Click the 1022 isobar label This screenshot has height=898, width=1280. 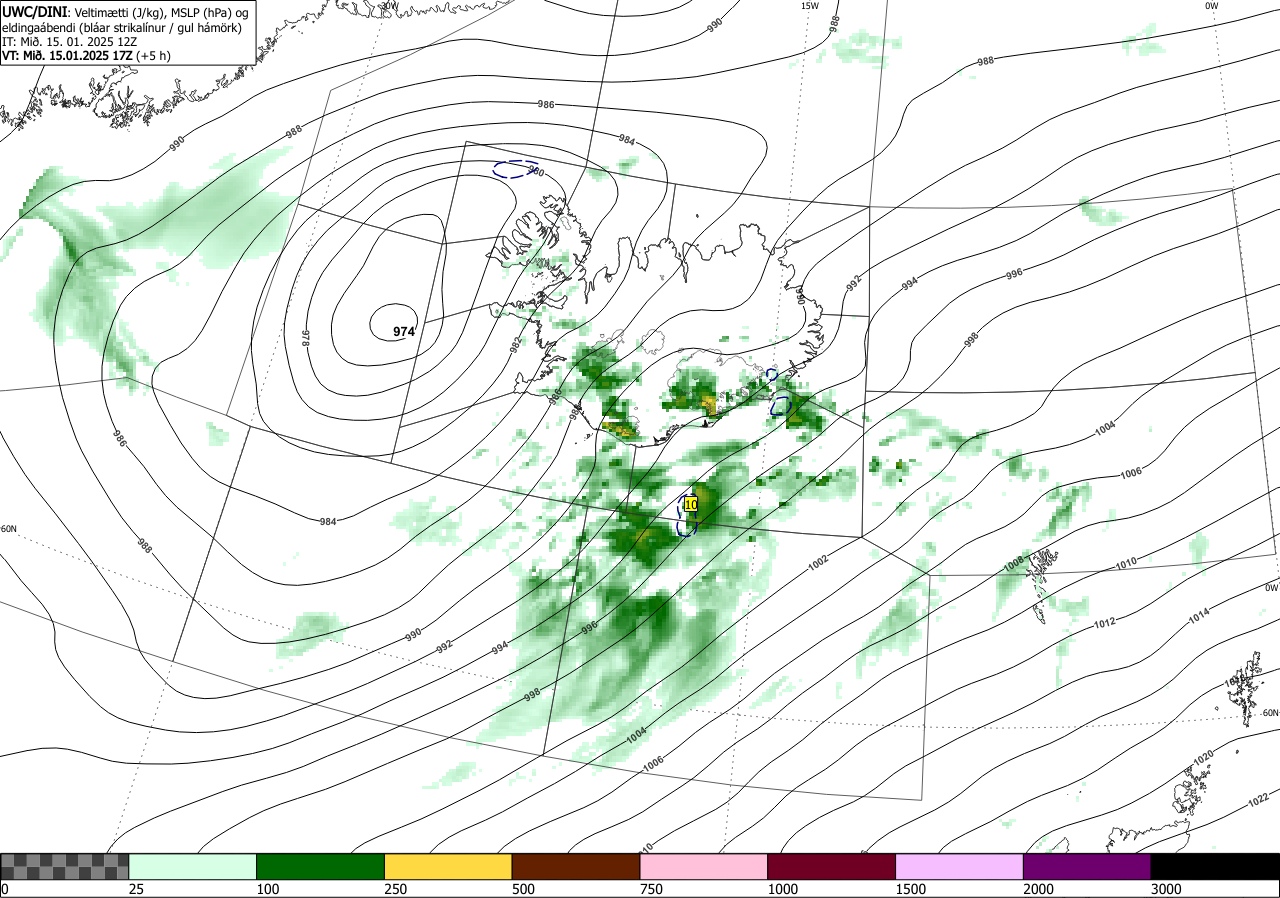pos(1258,800)
